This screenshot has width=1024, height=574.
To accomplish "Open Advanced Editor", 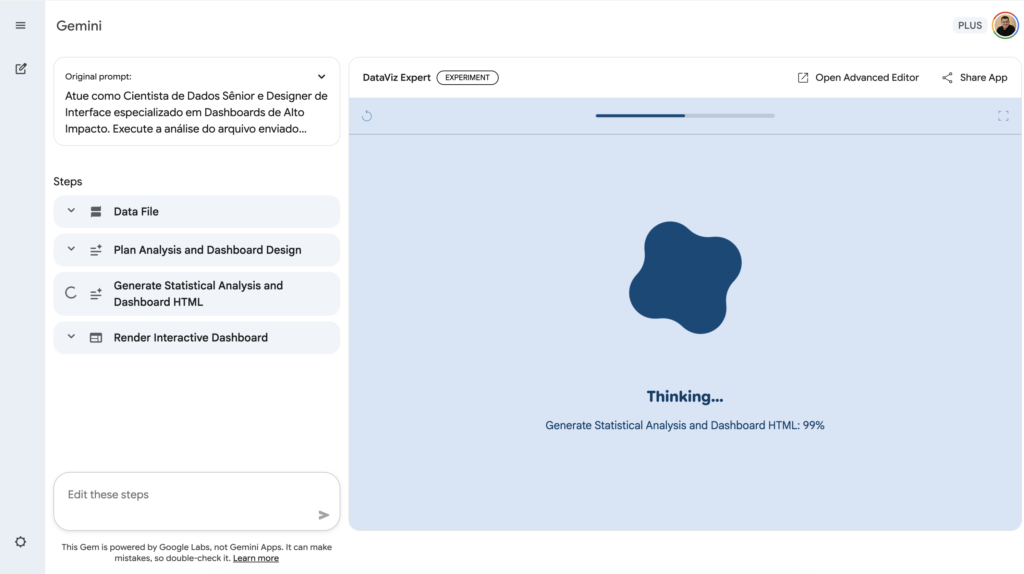I will pos(857,78).
